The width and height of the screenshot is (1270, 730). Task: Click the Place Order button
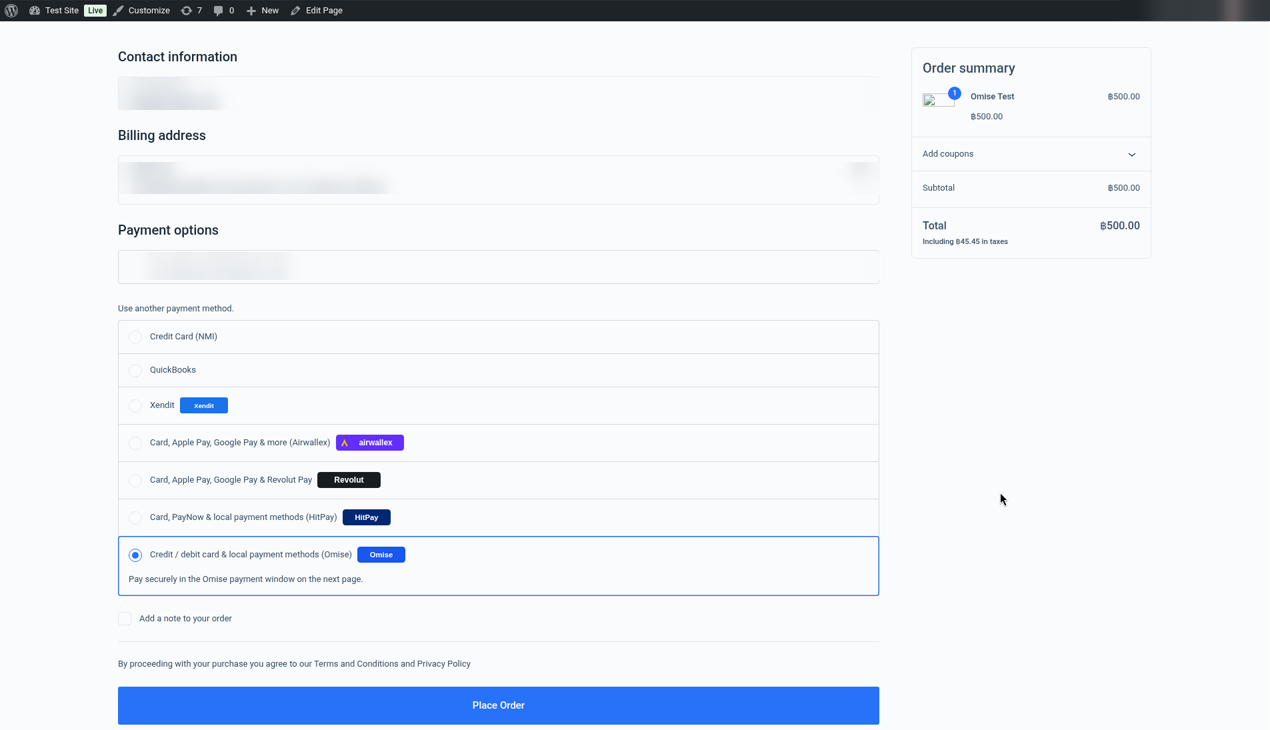point(498,706)
